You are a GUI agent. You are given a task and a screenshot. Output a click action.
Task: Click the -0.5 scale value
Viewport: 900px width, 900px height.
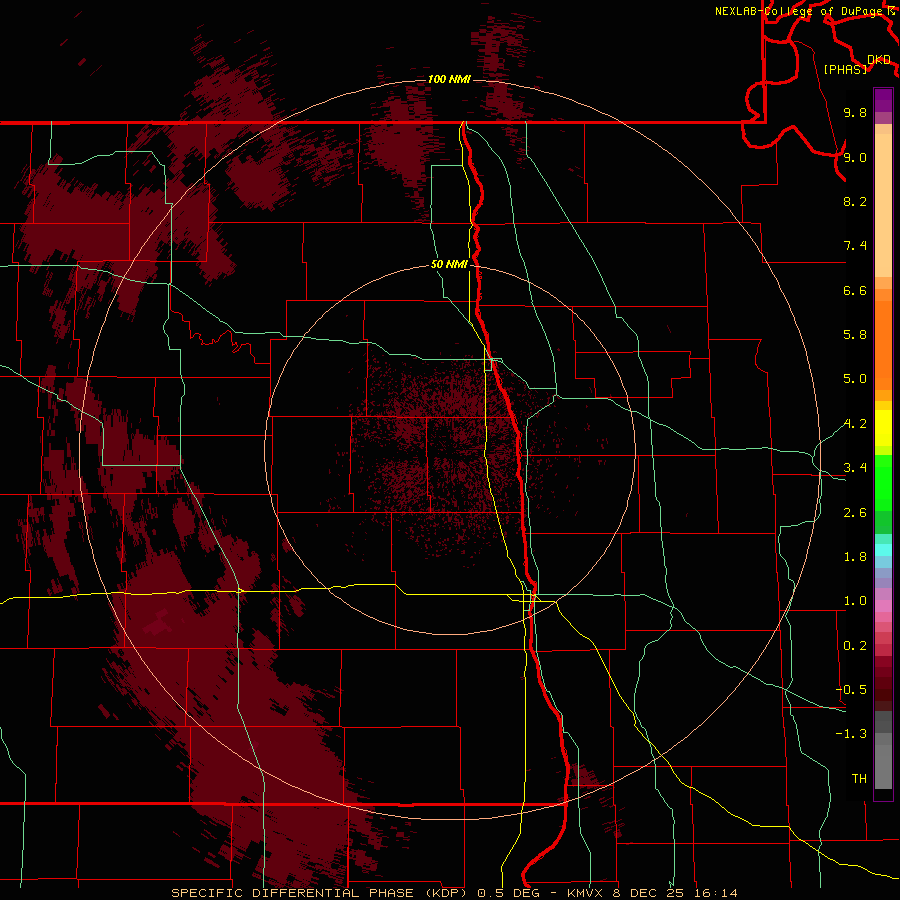pyautogui.click(x=851, y=690)
